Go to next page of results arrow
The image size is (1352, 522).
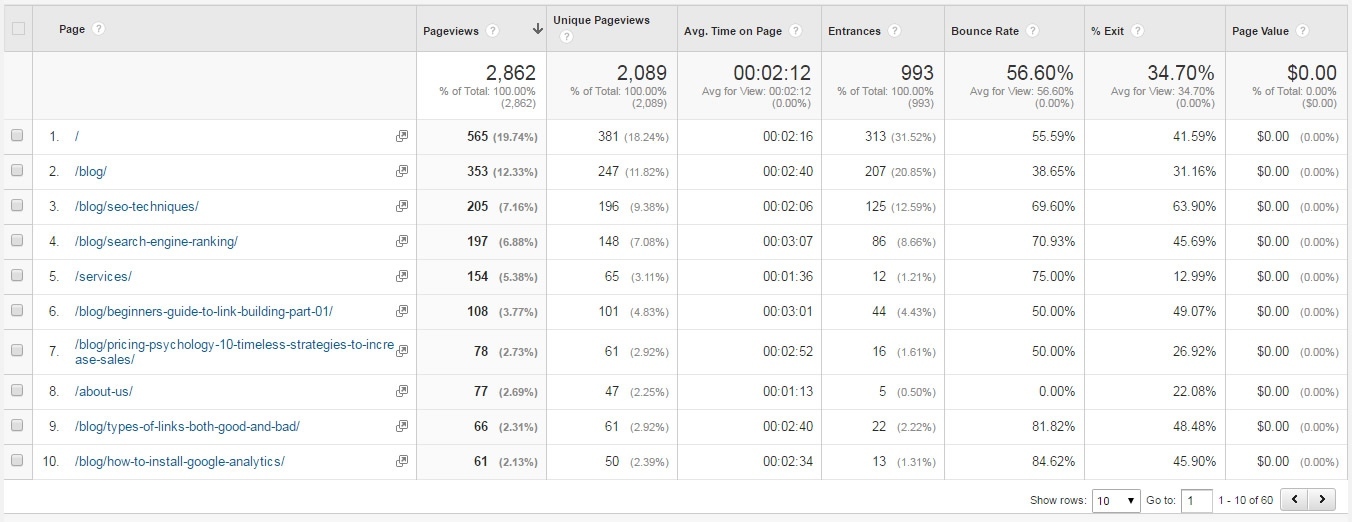[1323, 500]
